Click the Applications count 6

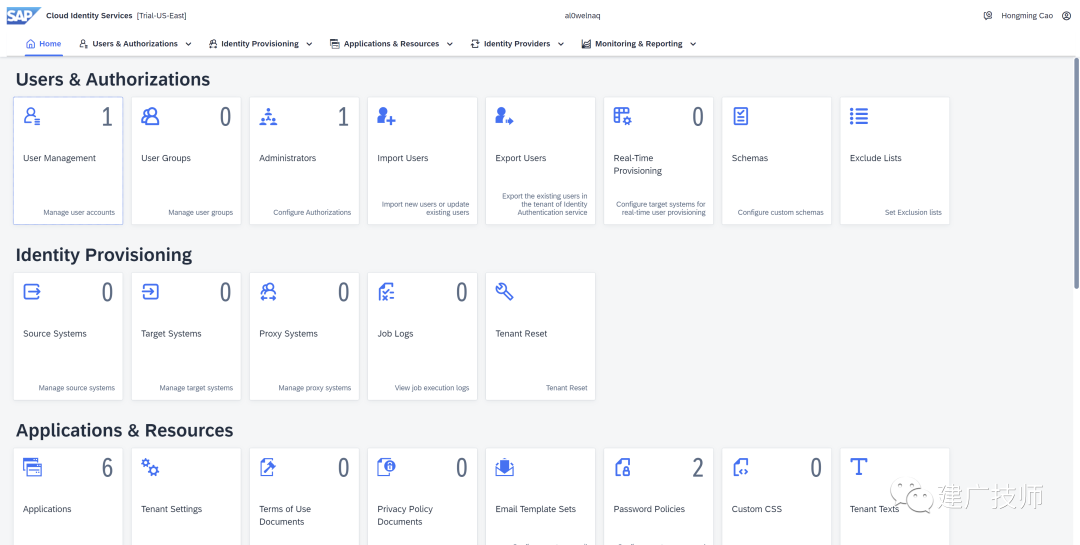107,469
